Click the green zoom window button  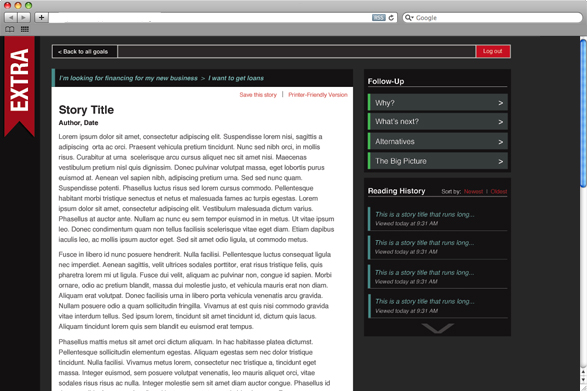point(28,5)
